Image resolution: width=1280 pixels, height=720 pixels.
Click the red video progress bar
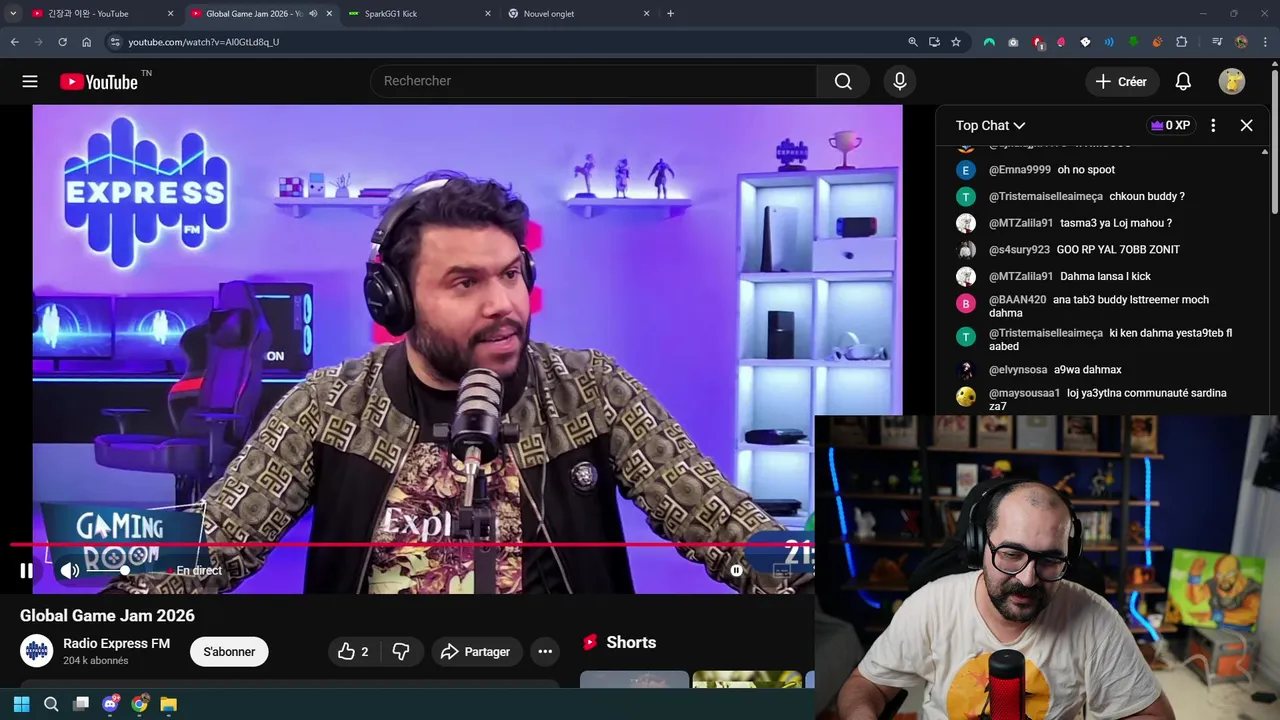coord(410,545)
